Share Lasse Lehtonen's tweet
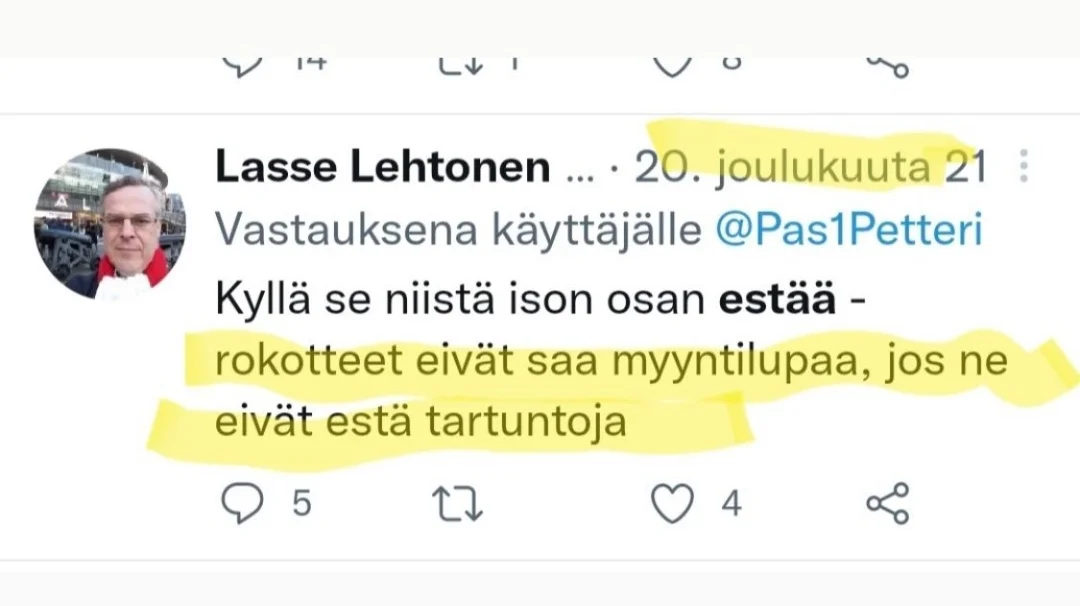This screenshot has width=1080, height=606. point(887,503)
